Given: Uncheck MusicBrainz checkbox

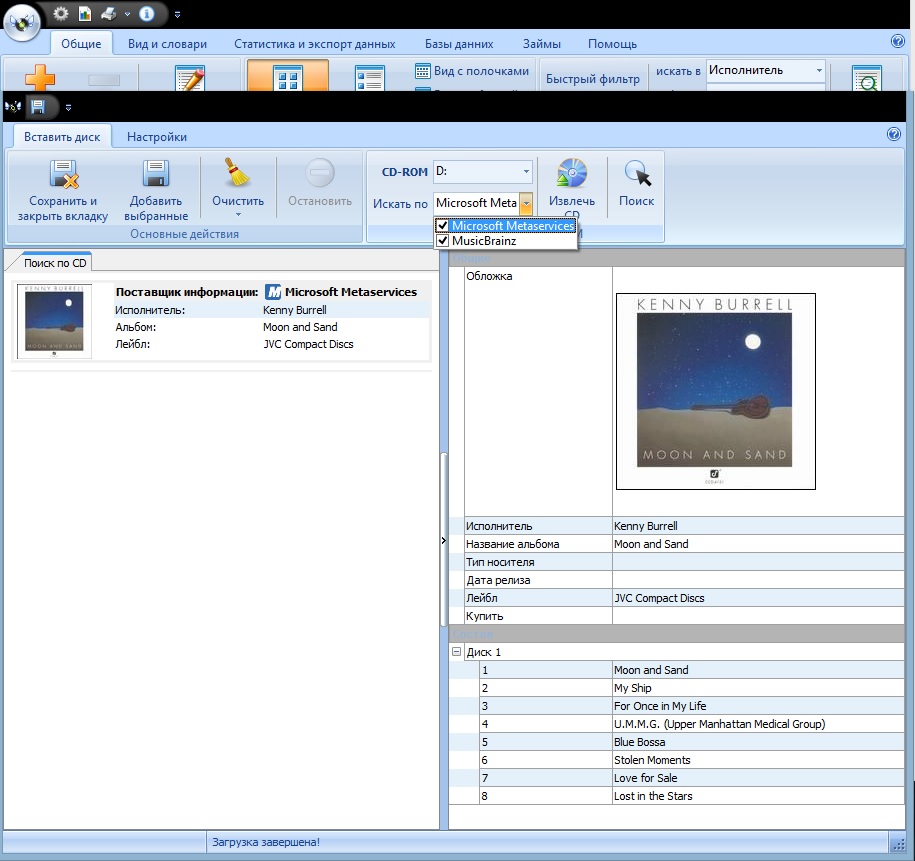Looking at the screenshot, I should pos(442,240).
